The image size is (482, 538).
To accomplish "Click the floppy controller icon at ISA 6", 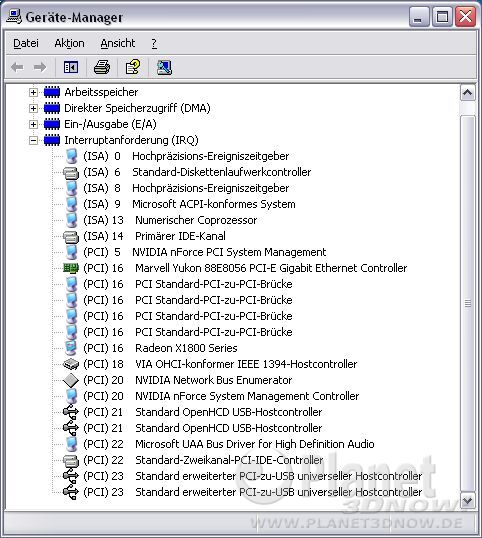I will pyautogui.click(x=71, y=172).
